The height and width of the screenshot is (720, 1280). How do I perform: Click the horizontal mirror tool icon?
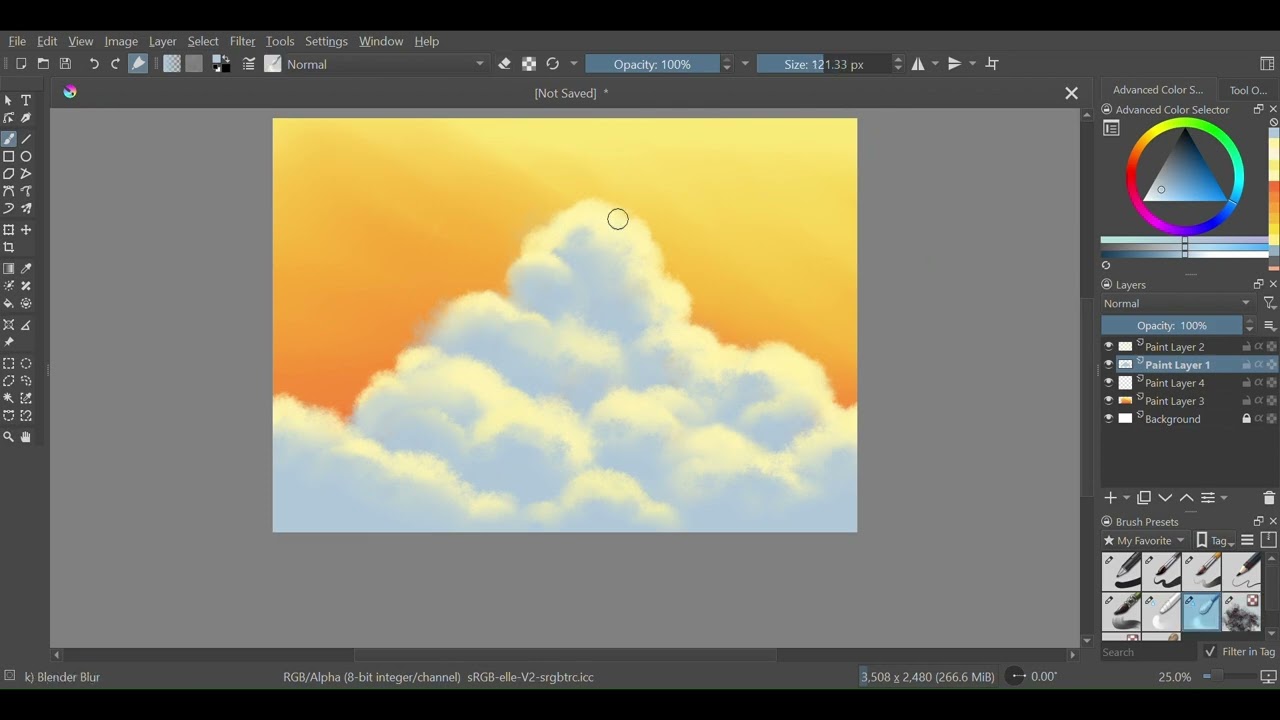[x=918, y=64]
